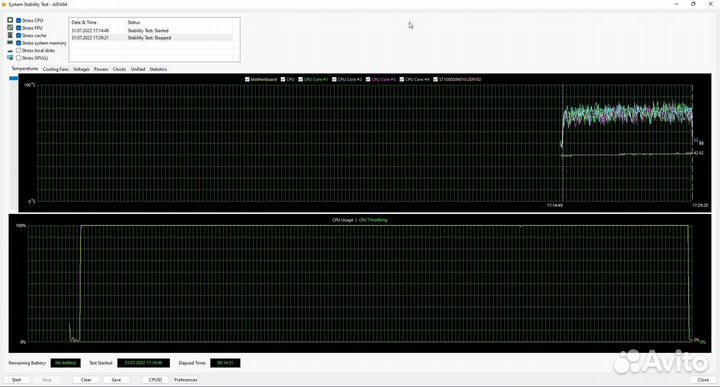Maximize the System Stability Test window
Screen dimensions: 720x387
(x=693, y=4)
